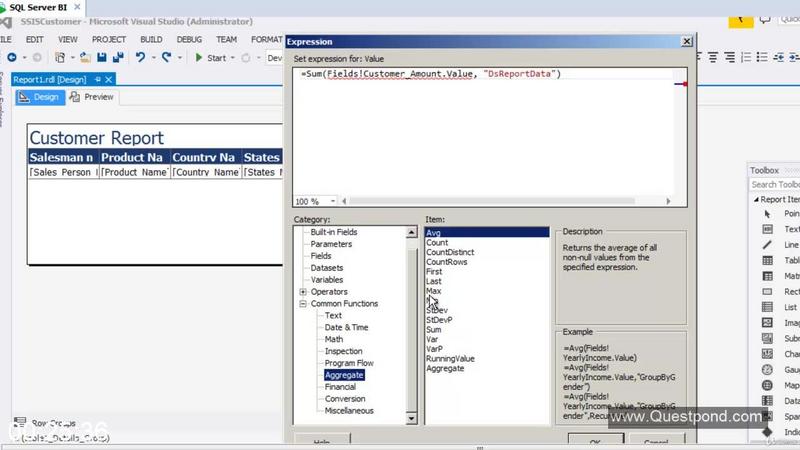Image resolution: width=800 pixels, height=450 pixels.
Task: Open the PROJECT menu
Action: pos(109,39)
